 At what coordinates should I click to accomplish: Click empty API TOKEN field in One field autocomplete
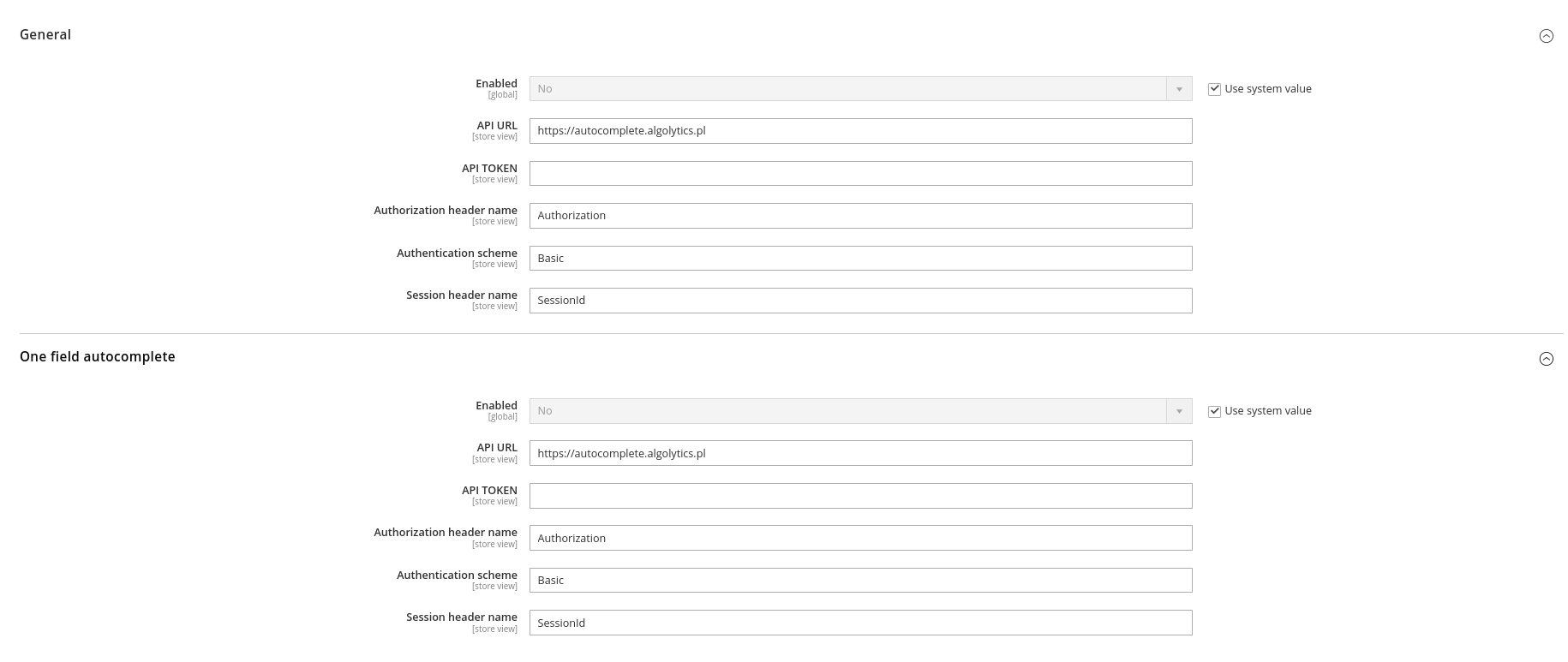tap(860, 496)
